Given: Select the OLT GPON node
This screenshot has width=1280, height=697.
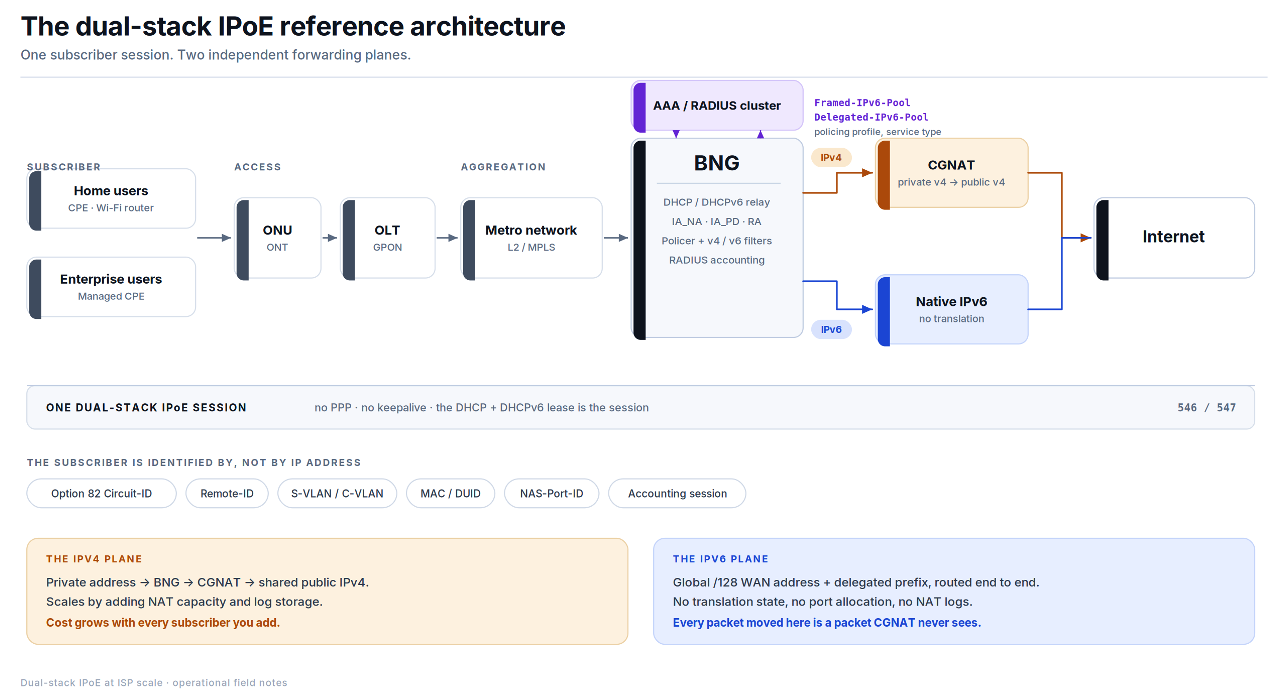Looking at the screenshot, I should [x=388, y=238].
